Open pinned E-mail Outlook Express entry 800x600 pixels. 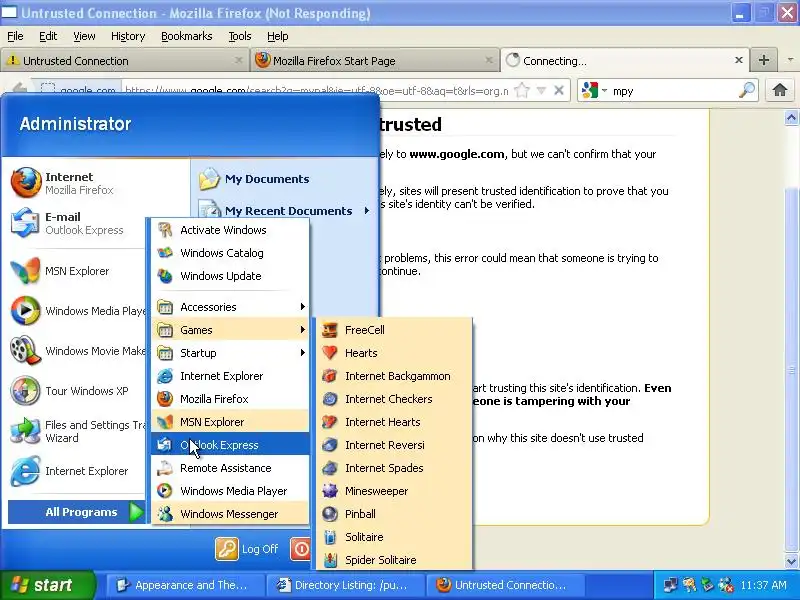(77, 223)
